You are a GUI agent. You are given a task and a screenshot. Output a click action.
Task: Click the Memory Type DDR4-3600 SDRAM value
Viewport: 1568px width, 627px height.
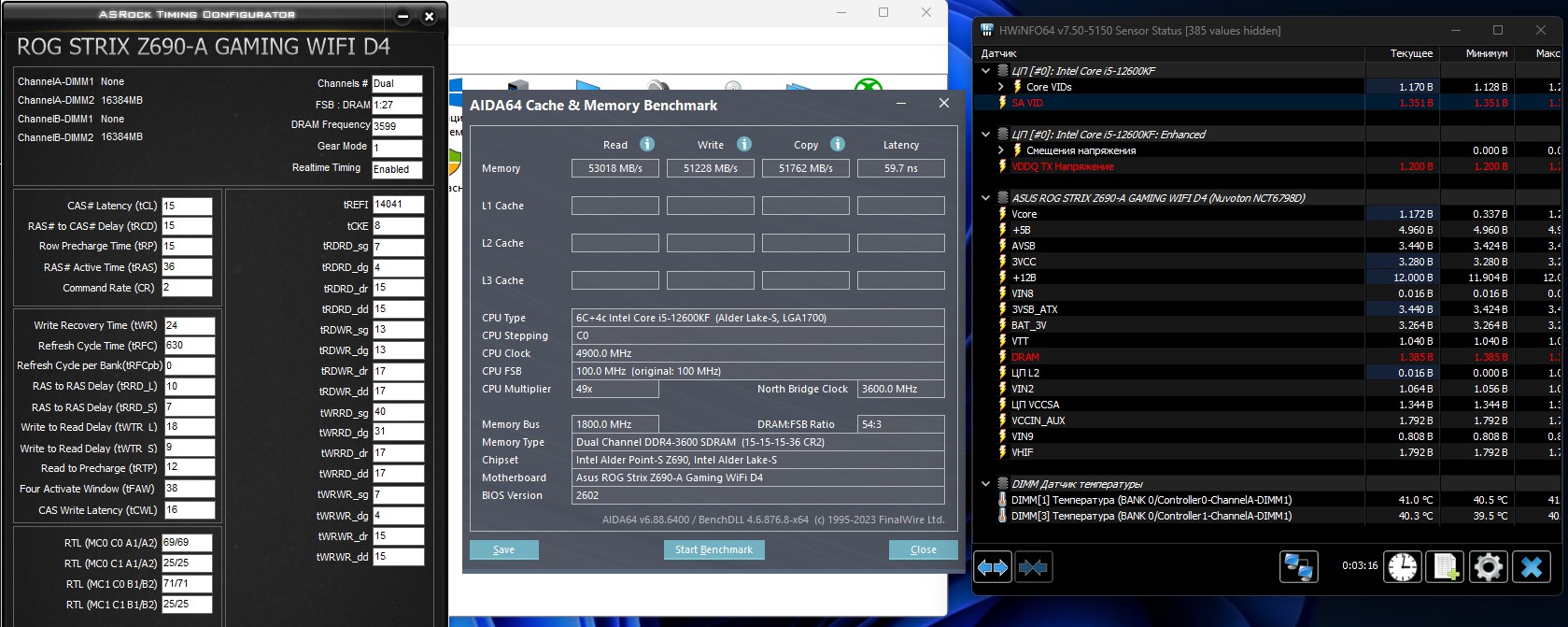(758, 442)
